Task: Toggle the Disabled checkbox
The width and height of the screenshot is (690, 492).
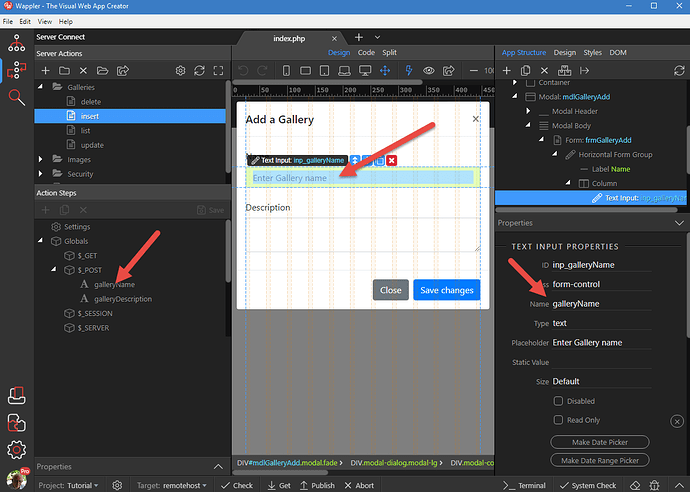Action: tap(558, 401)
